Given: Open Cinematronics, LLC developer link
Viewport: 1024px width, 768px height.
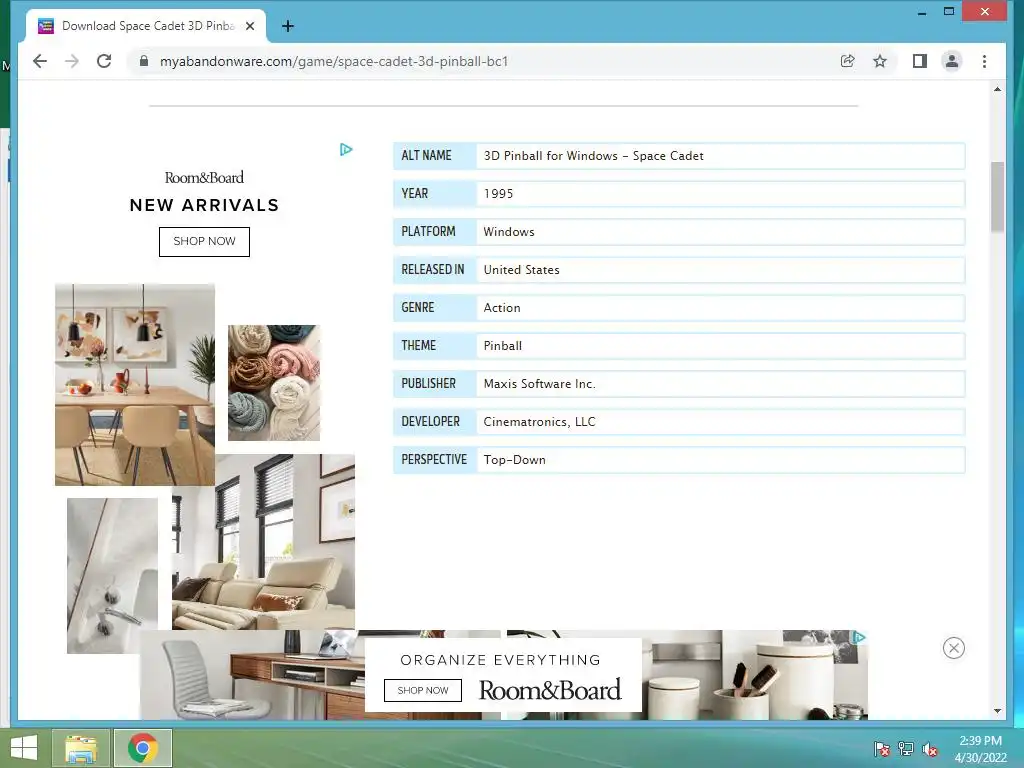Looking at the screenshot, I should 539,421.
